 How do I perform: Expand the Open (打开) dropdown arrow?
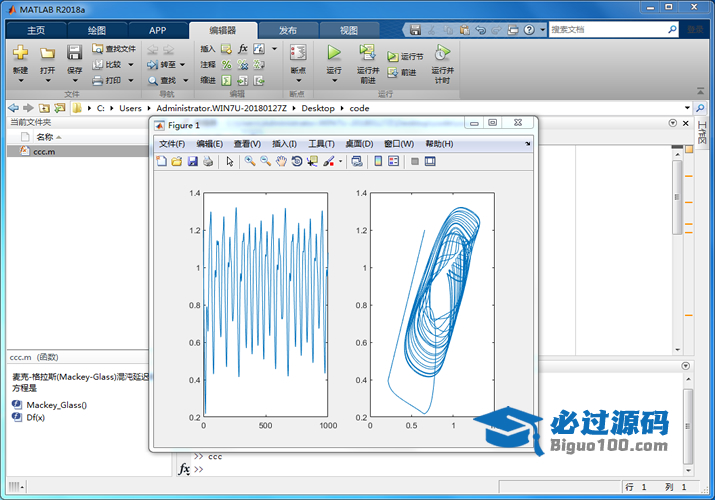click(47, 81)
